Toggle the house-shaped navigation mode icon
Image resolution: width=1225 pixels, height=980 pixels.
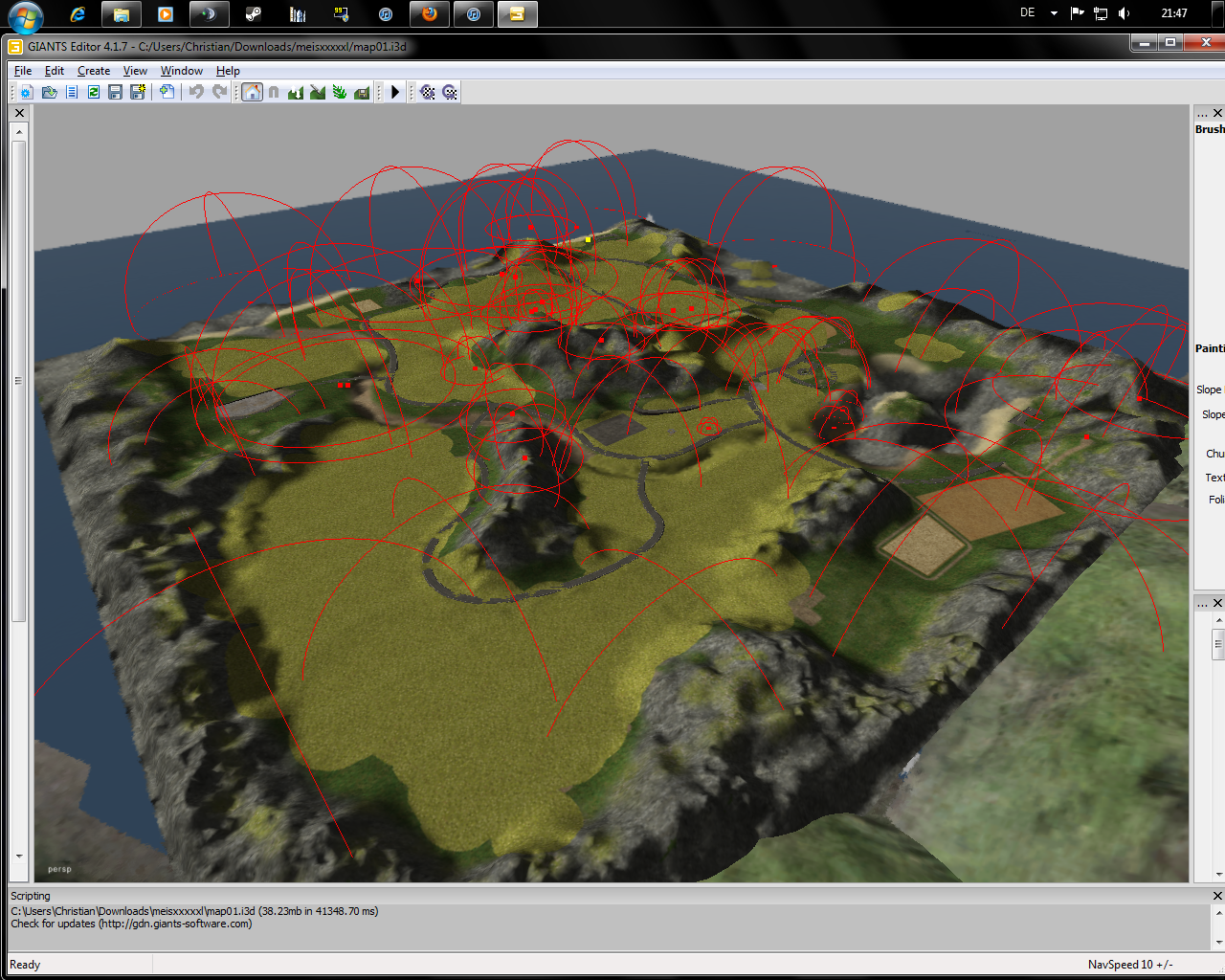click(252, 92)
